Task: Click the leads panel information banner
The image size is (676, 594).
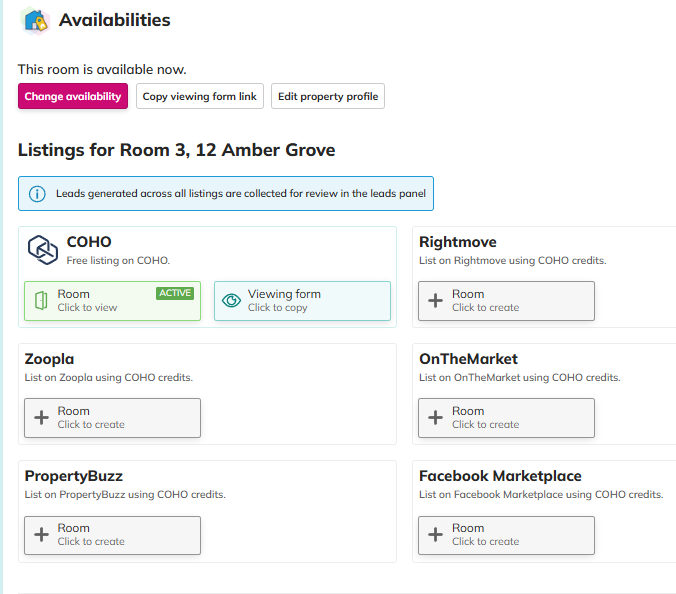Action: tap(225, 194)
